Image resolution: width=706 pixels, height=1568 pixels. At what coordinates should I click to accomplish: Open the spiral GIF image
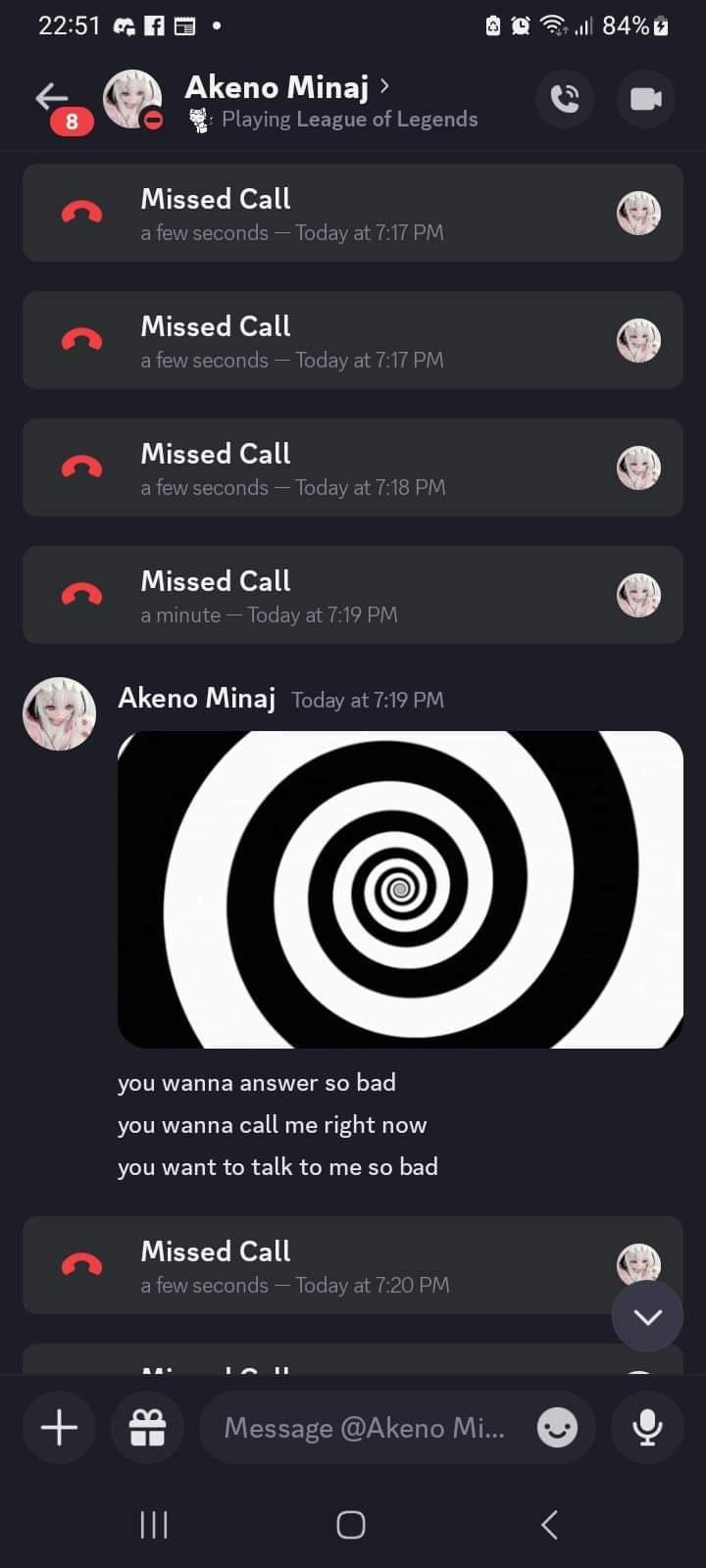click(400, 890)
